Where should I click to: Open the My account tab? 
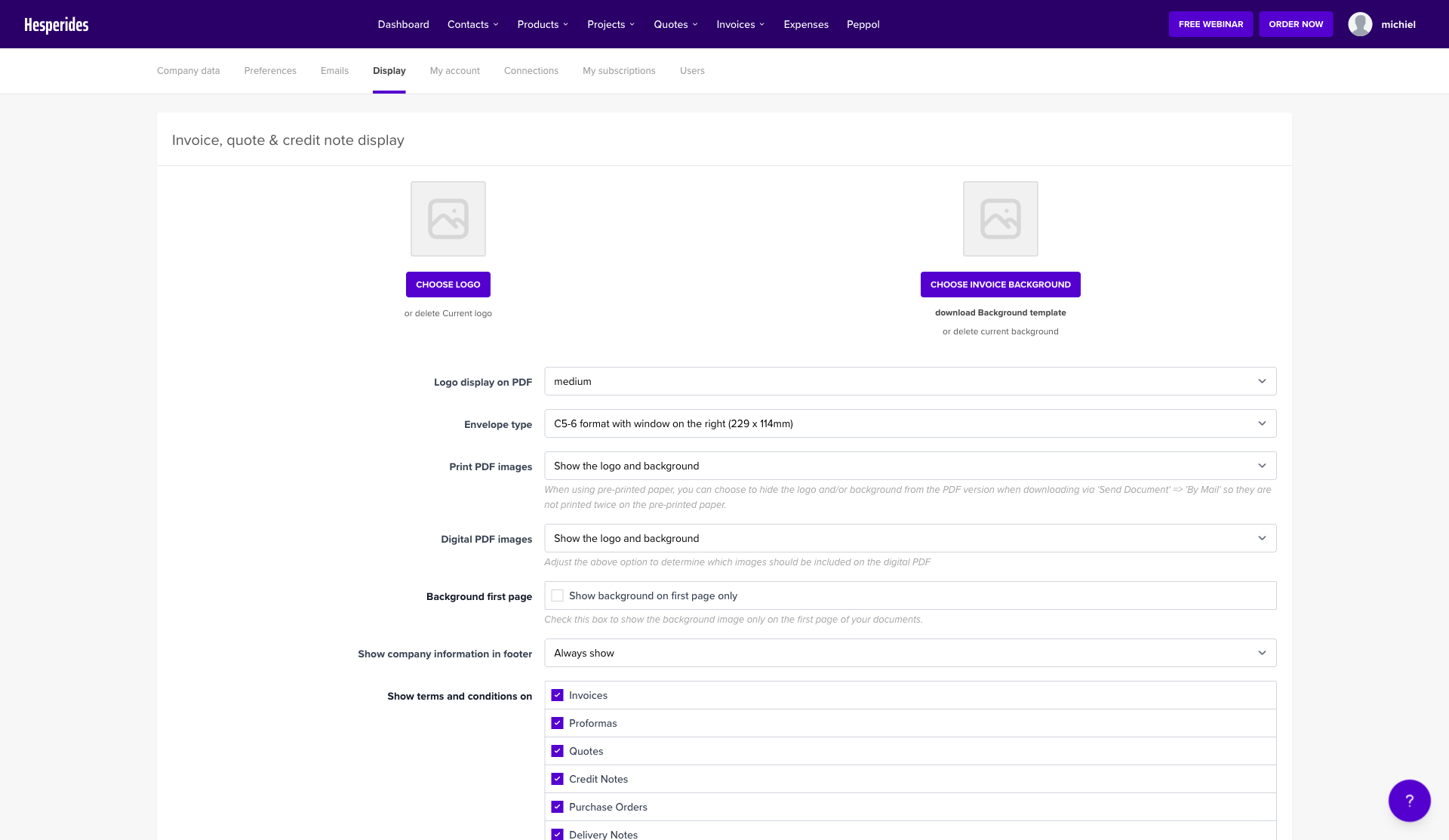point(455,71)
